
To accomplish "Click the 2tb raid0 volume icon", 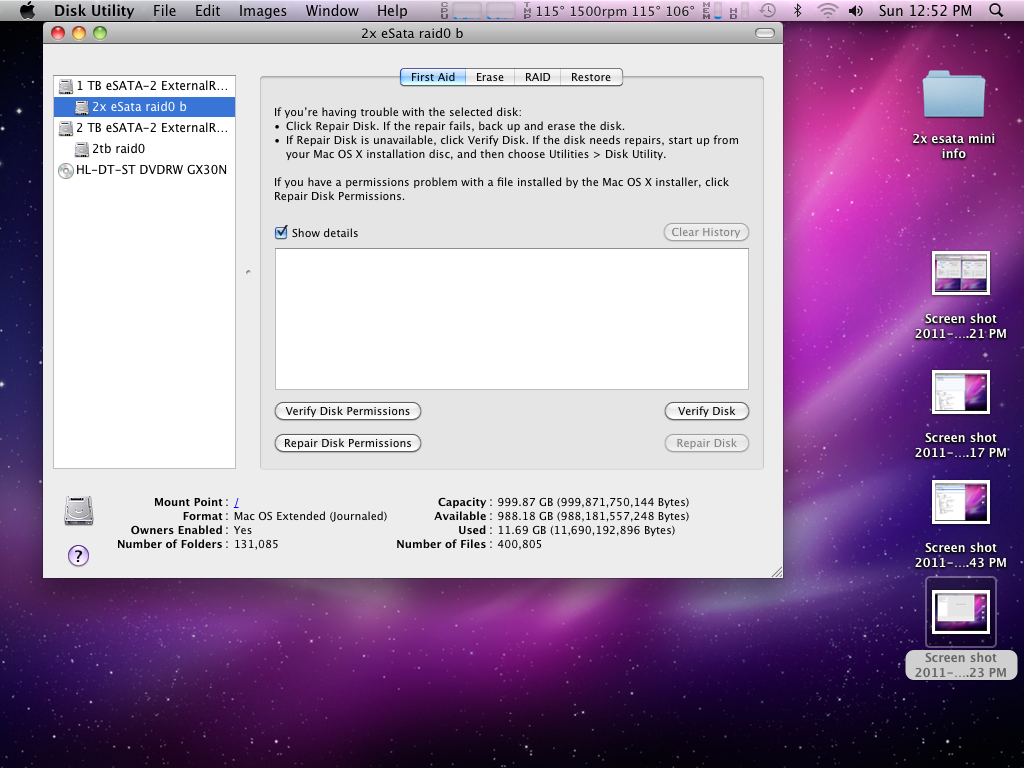I will point(82,149).
